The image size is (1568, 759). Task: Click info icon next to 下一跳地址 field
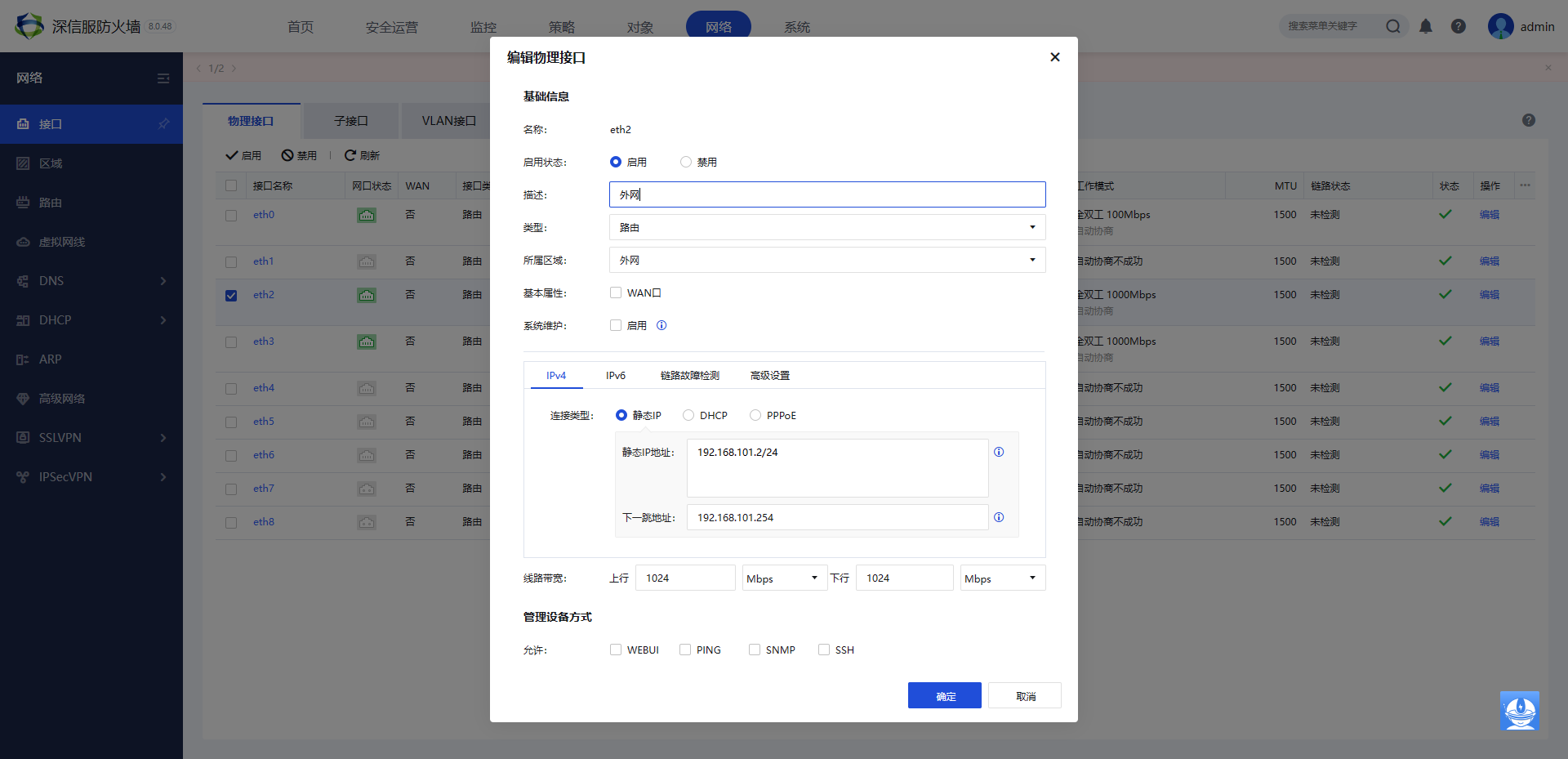click(999, 517)
